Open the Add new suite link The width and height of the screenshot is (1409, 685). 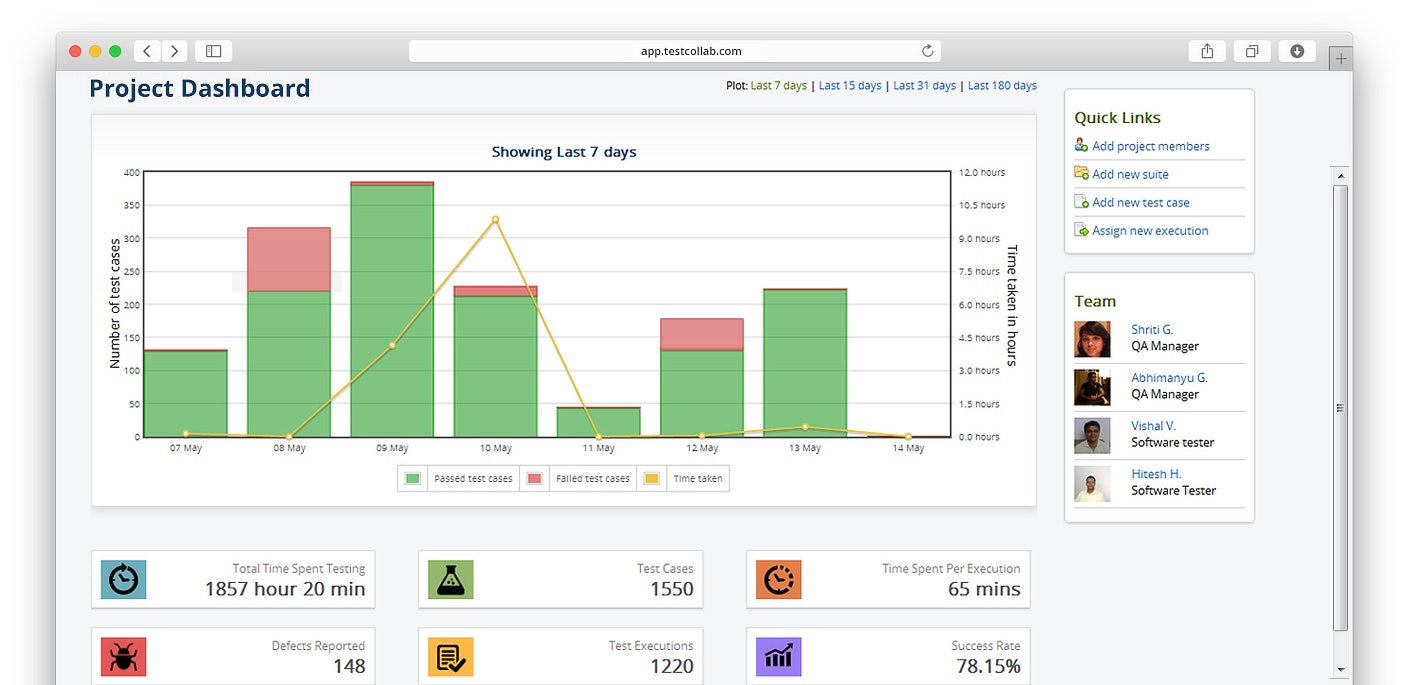(1130, 174)
